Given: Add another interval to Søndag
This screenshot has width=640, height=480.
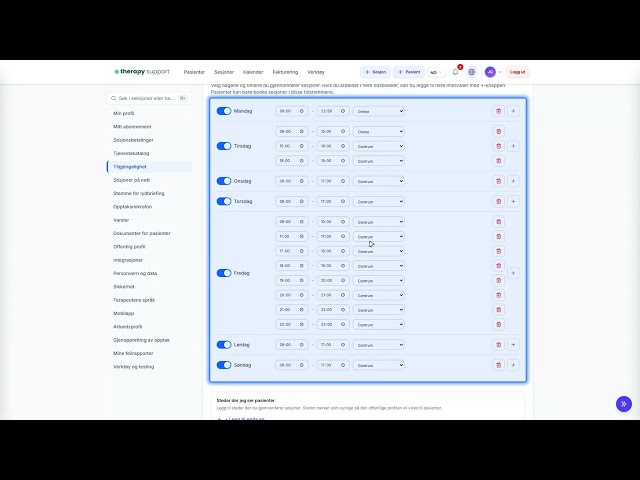Looking at the screenshot, I should (513, 365).
